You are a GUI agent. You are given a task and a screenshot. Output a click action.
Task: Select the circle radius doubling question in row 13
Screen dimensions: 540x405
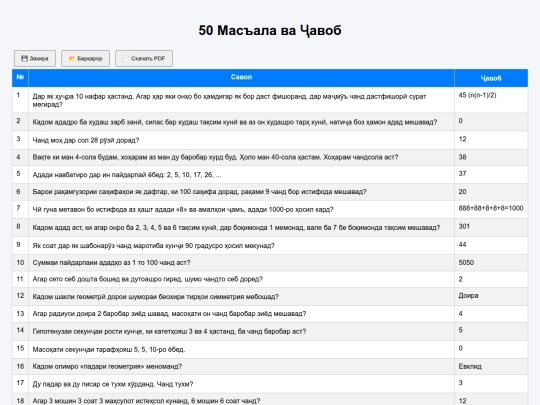click(241, 314)
